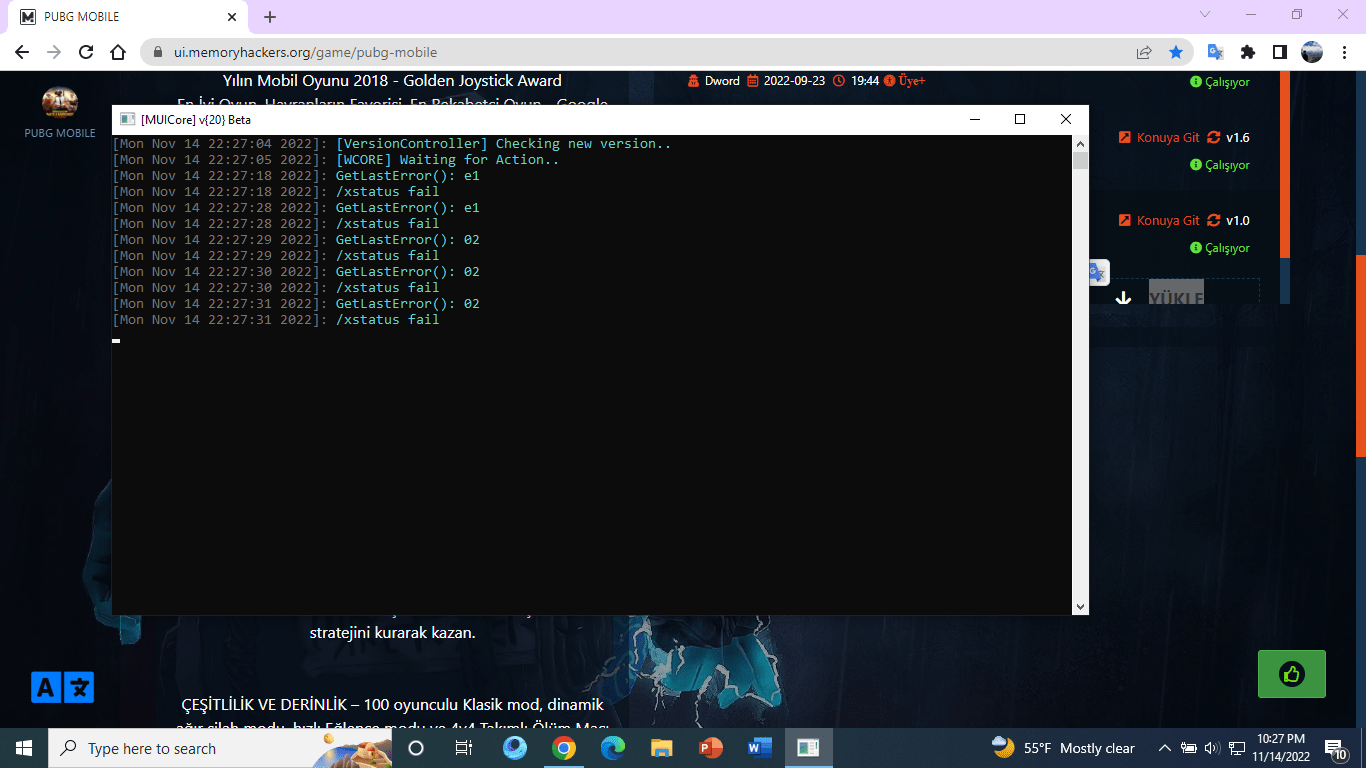Open PowerPoint from the taskbar
The width and height of the screenshot is (1366, 768).
coord(710,748)
